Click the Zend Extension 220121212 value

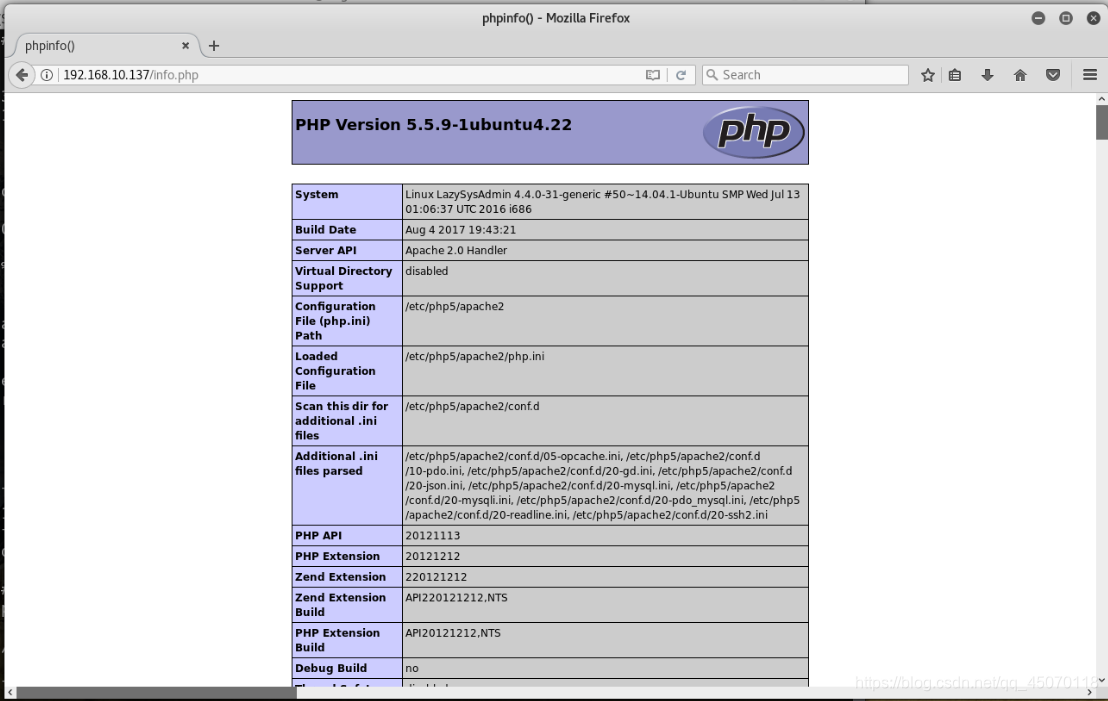coord(436,577)
